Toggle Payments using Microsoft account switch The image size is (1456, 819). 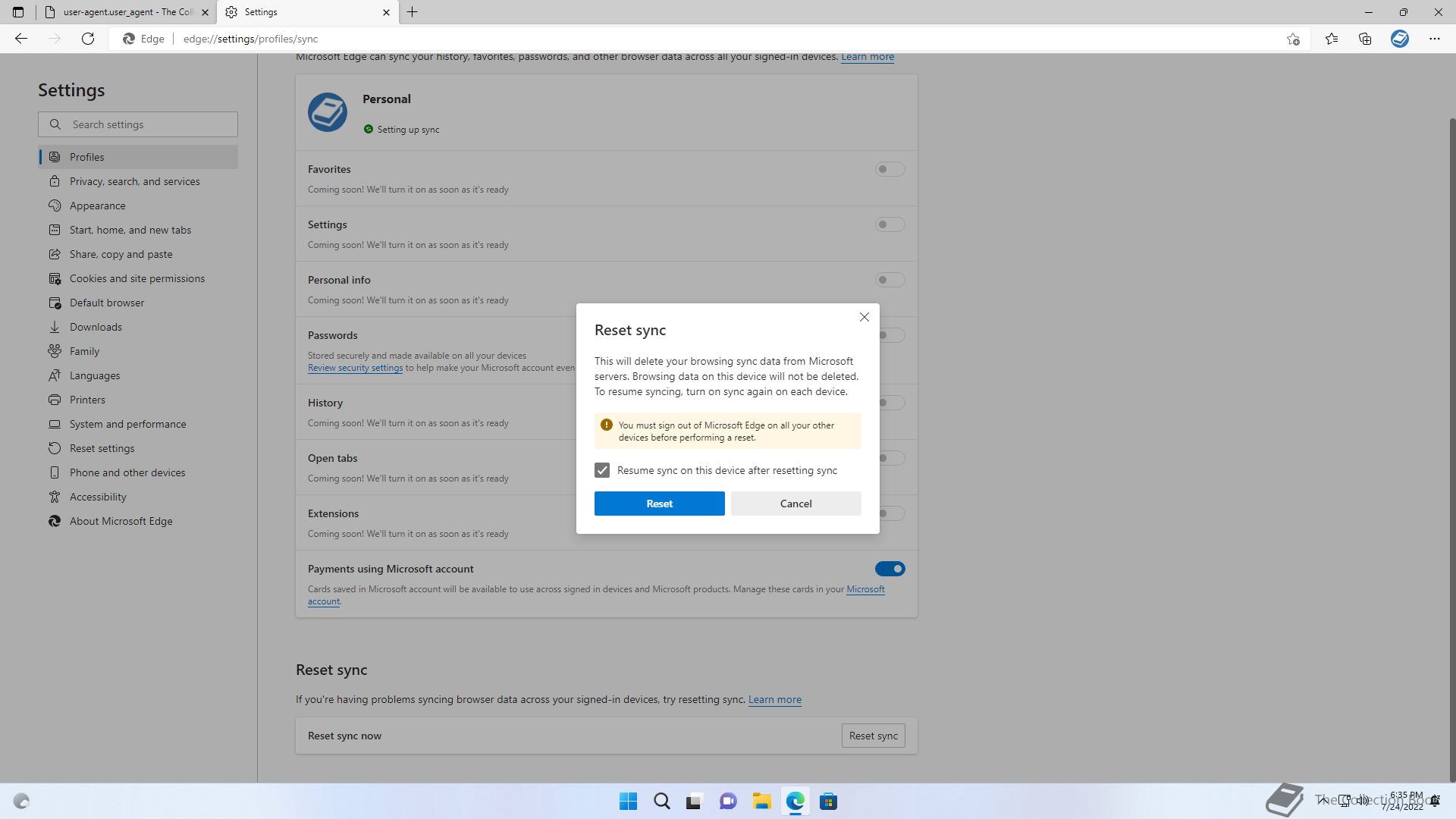[x=890, y=569]
